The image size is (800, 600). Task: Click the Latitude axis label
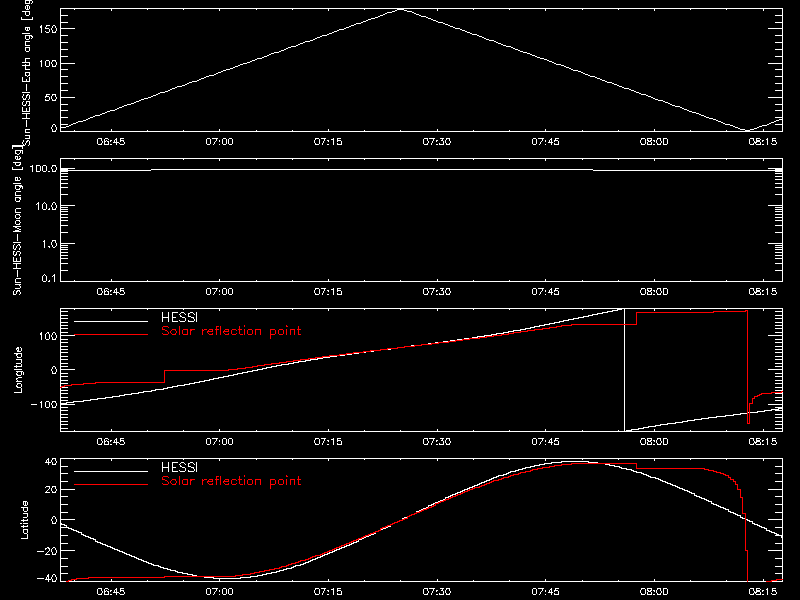point(24,520)
